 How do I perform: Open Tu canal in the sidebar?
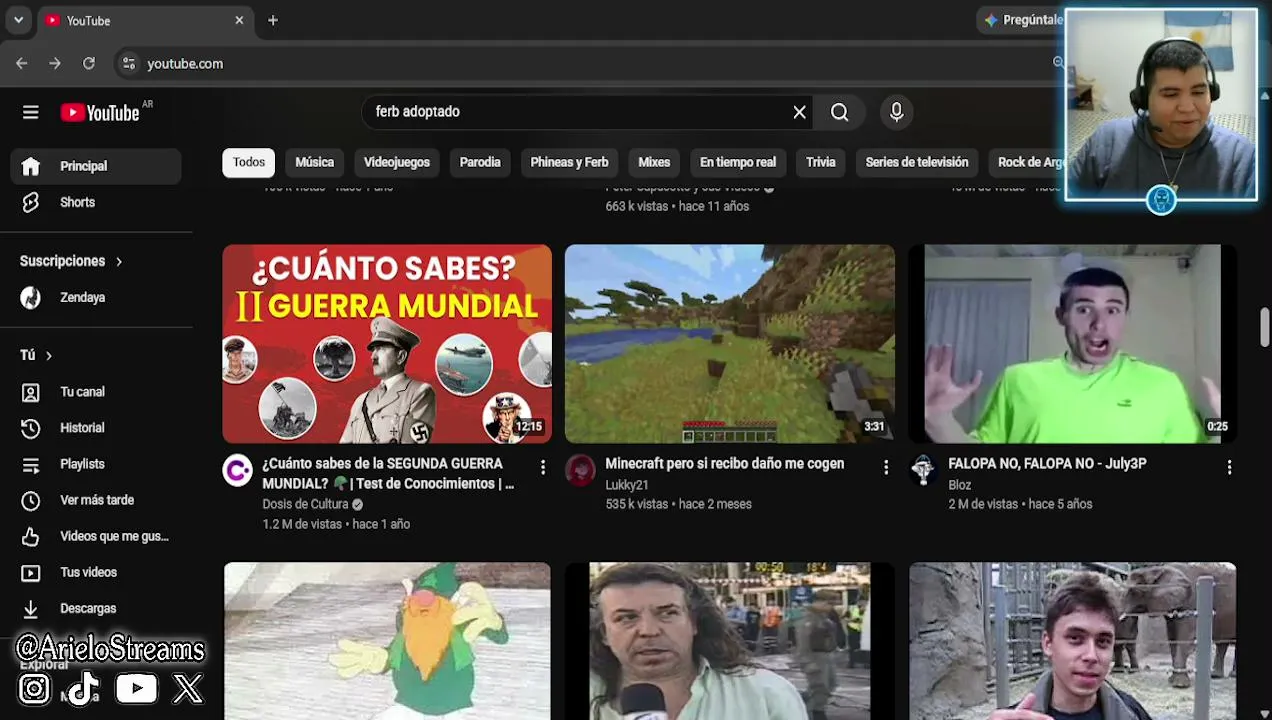[96, 392]
